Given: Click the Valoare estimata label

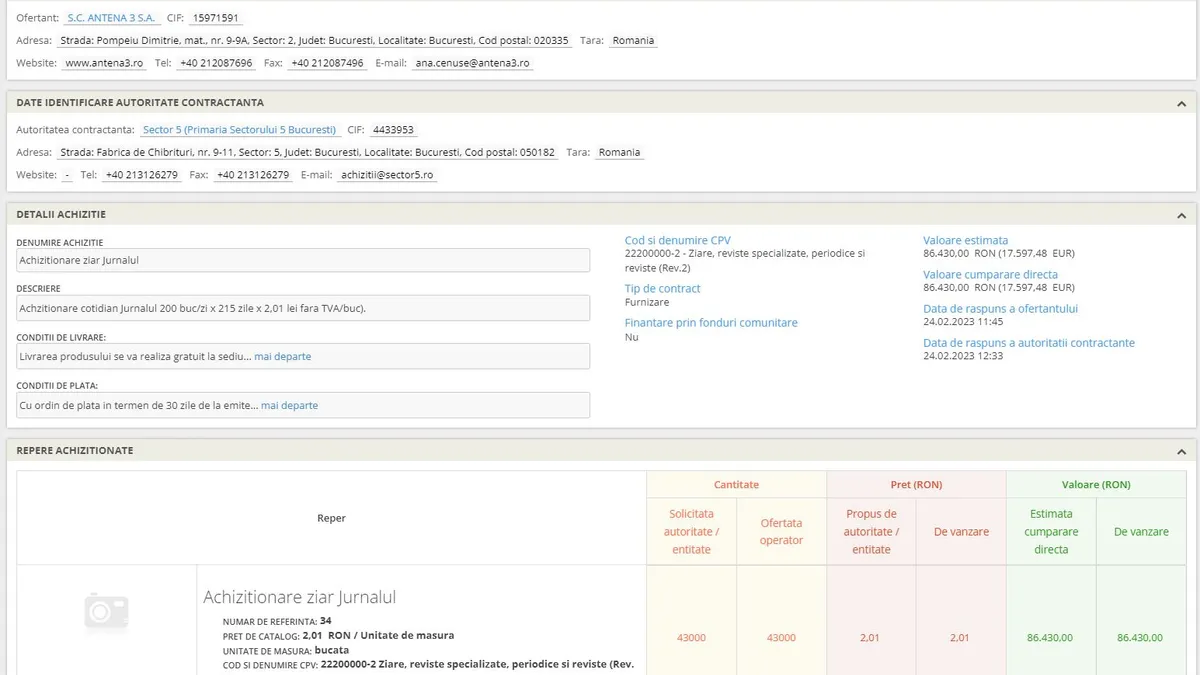Looking at the screenshot, I should 965,241.
